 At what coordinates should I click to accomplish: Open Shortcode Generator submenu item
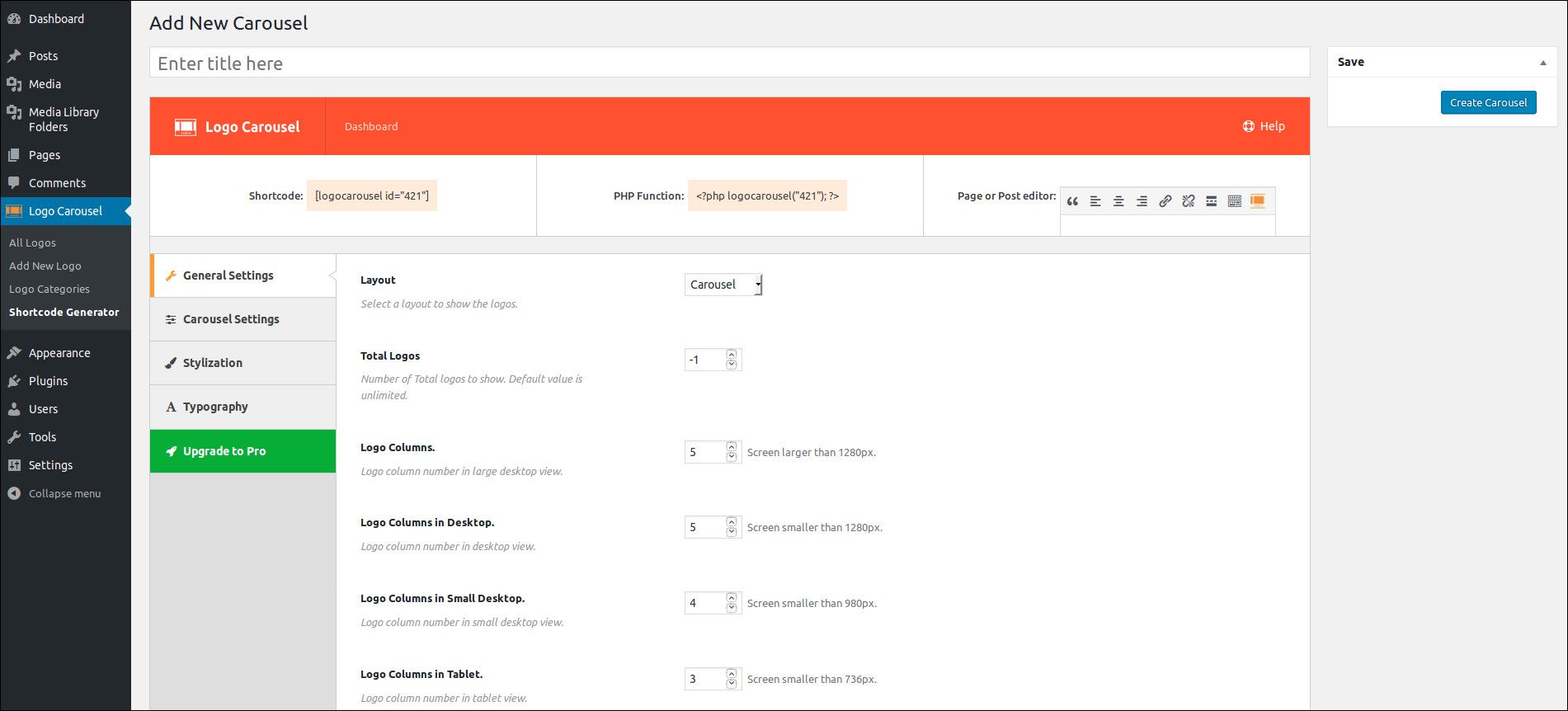coord(64,312)
